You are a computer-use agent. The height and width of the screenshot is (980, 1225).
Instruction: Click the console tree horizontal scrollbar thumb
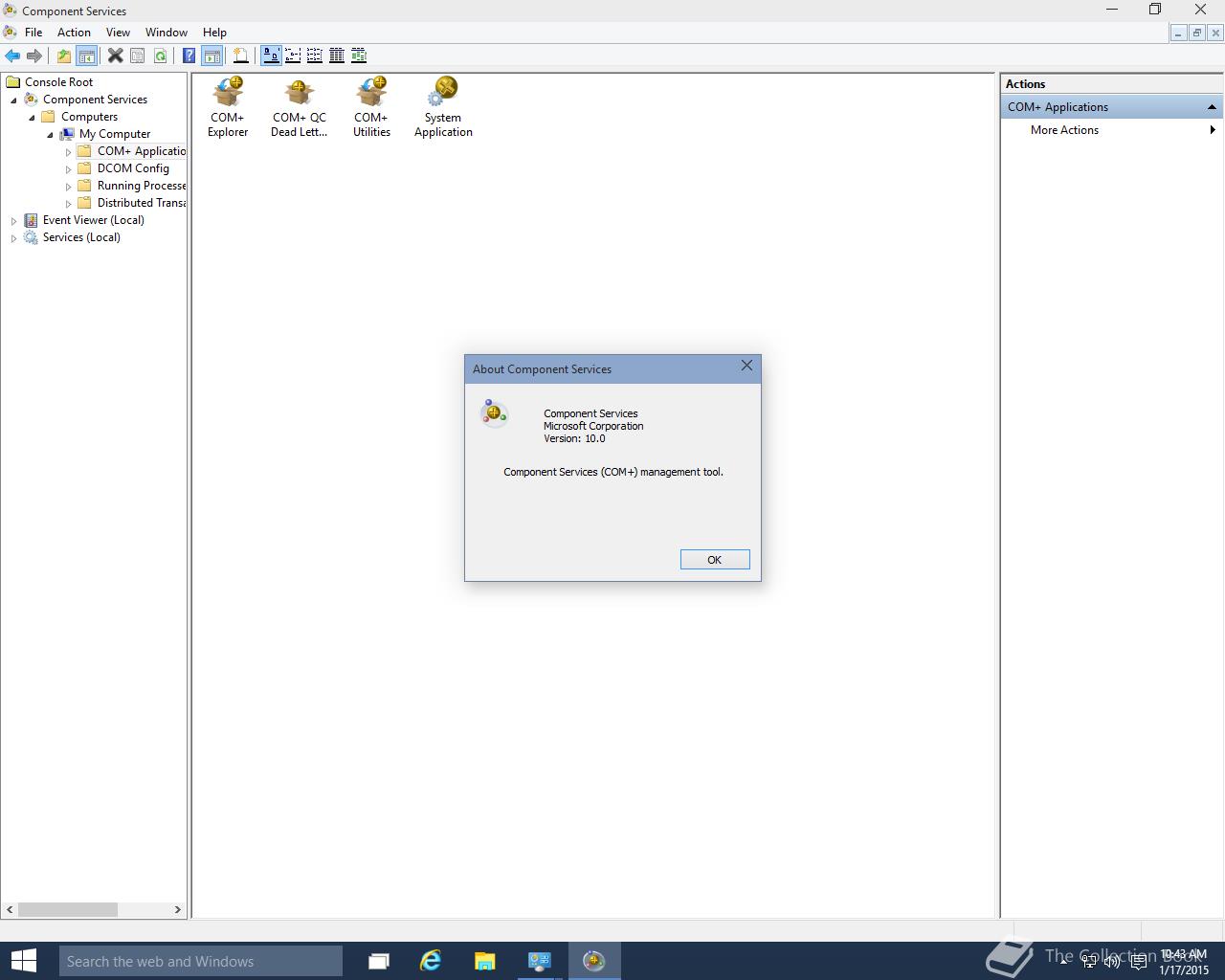(x=67, y=909)
